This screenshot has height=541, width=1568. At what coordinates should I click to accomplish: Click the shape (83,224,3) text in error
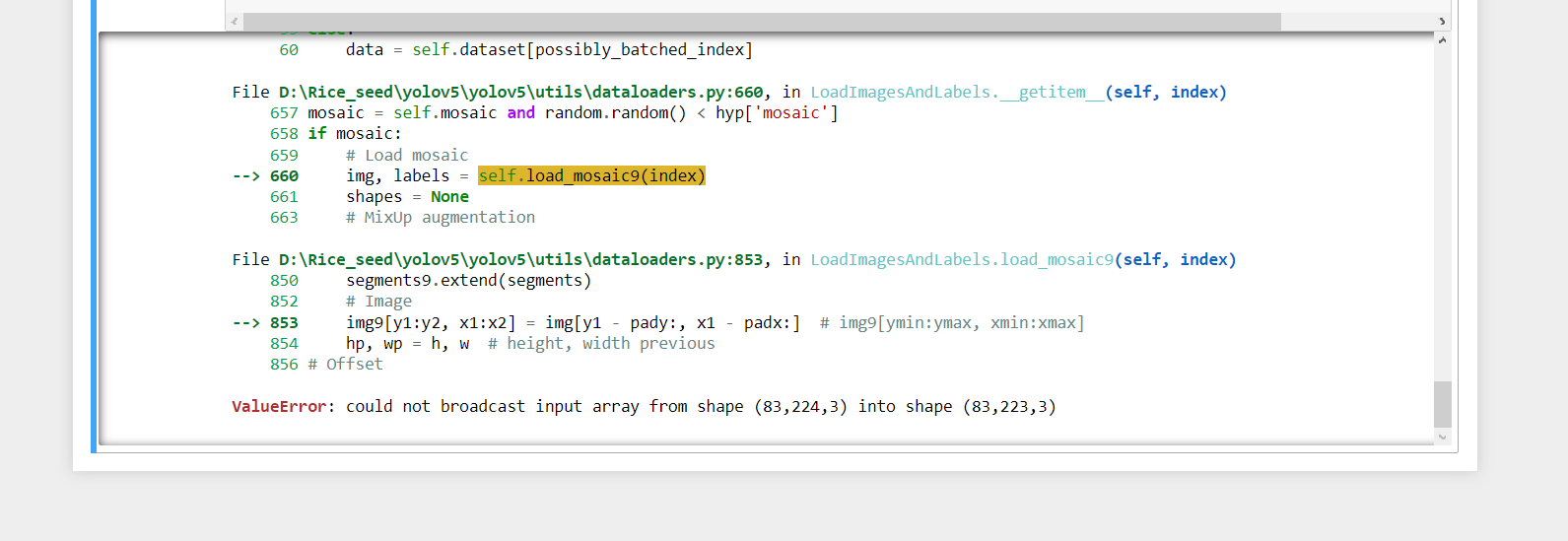click(800, 406)
